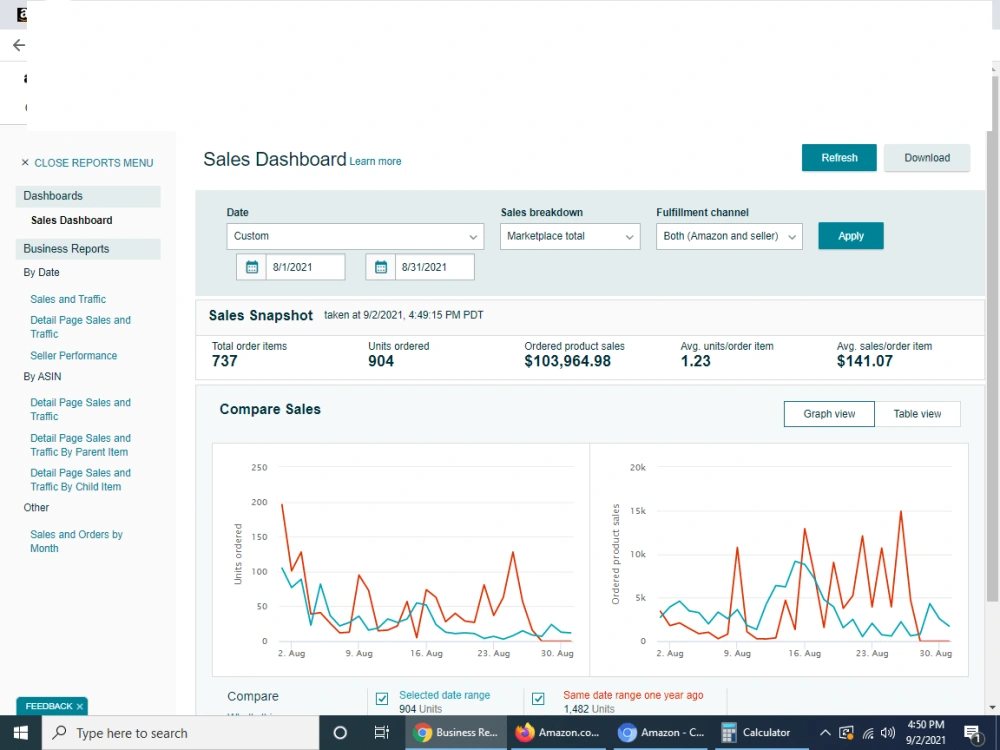The image size is (1000, 750).
Task: Open Task View on taskbar
Action: click(381, 733)
